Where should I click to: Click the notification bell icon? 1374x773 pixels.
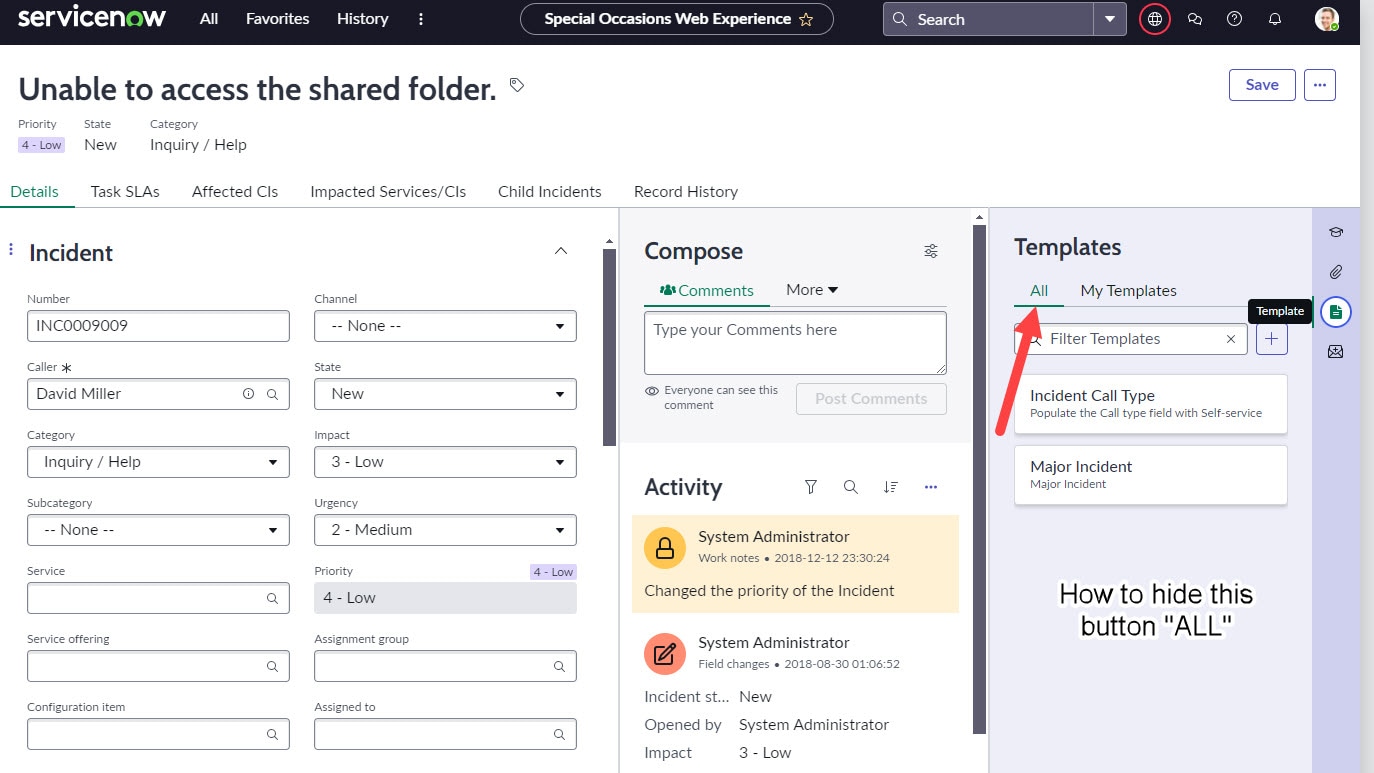pos(1275,19)
